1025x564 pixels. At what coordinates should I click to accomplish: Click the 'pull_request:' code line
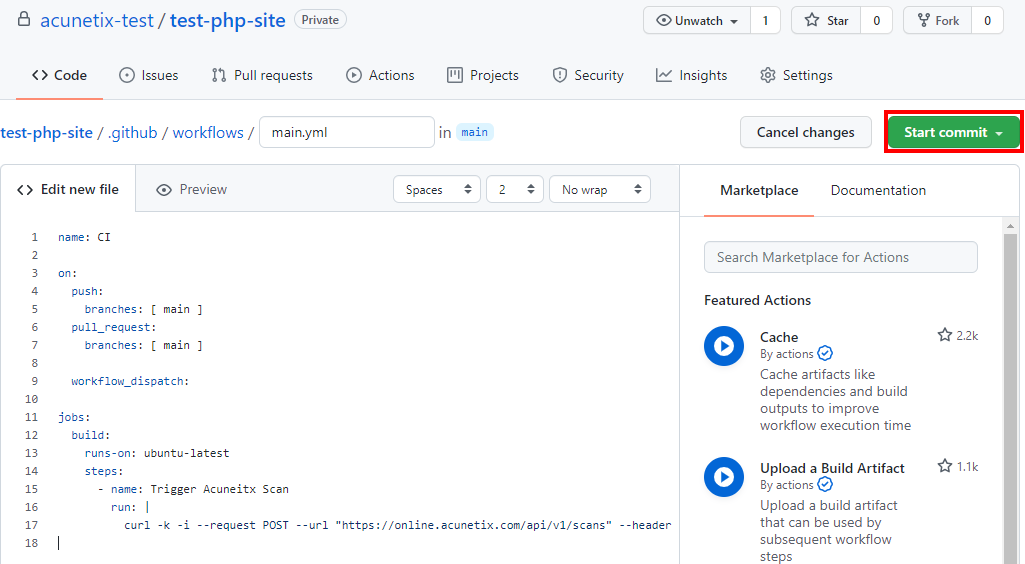click(114, 327)
